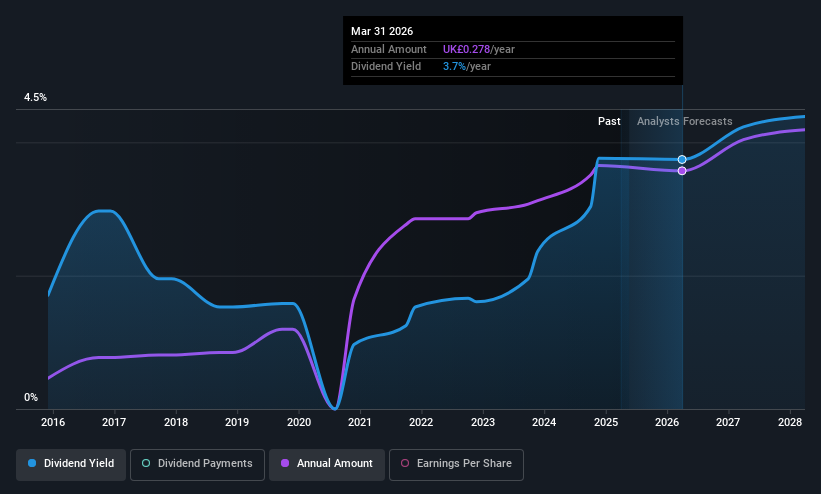Click the Analysts Forecasts label

click(684, 122)
